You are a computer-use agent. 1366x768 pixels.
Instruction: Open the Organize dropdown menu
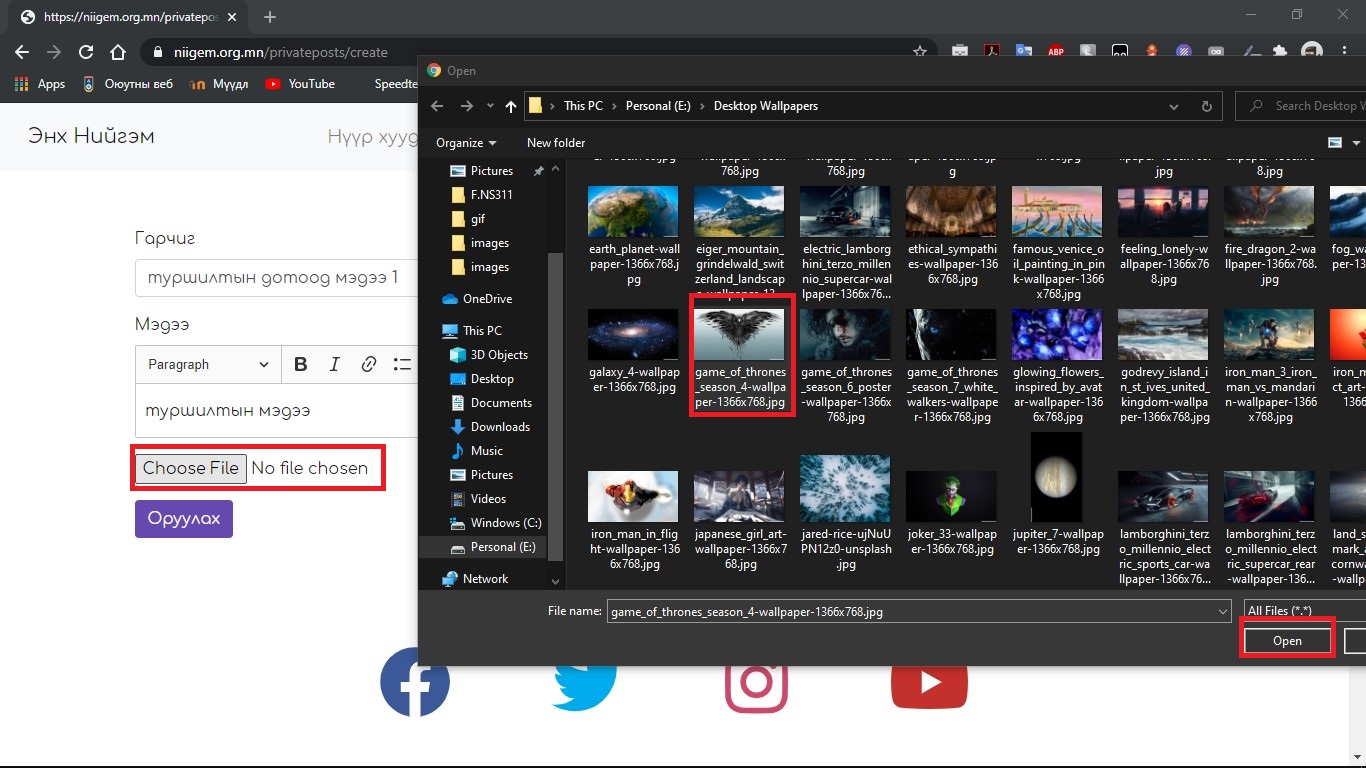466,143
